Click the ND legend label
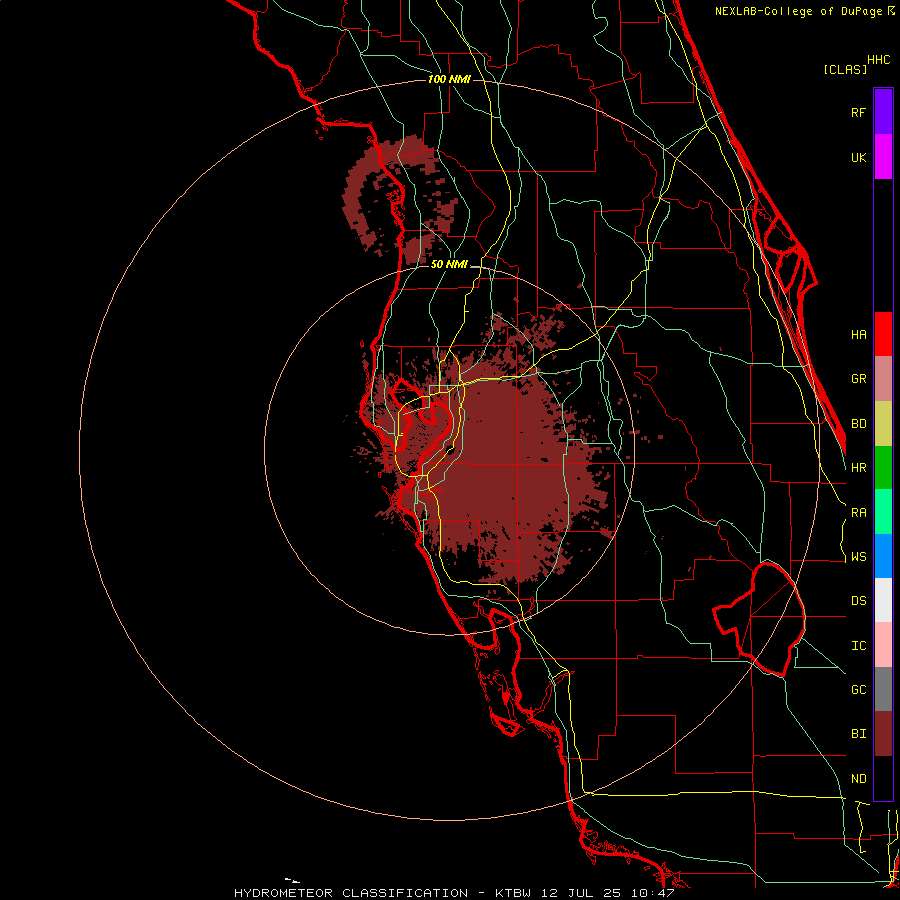The height and width of the screenshot is (900, 900). click(x=859, y=779)
